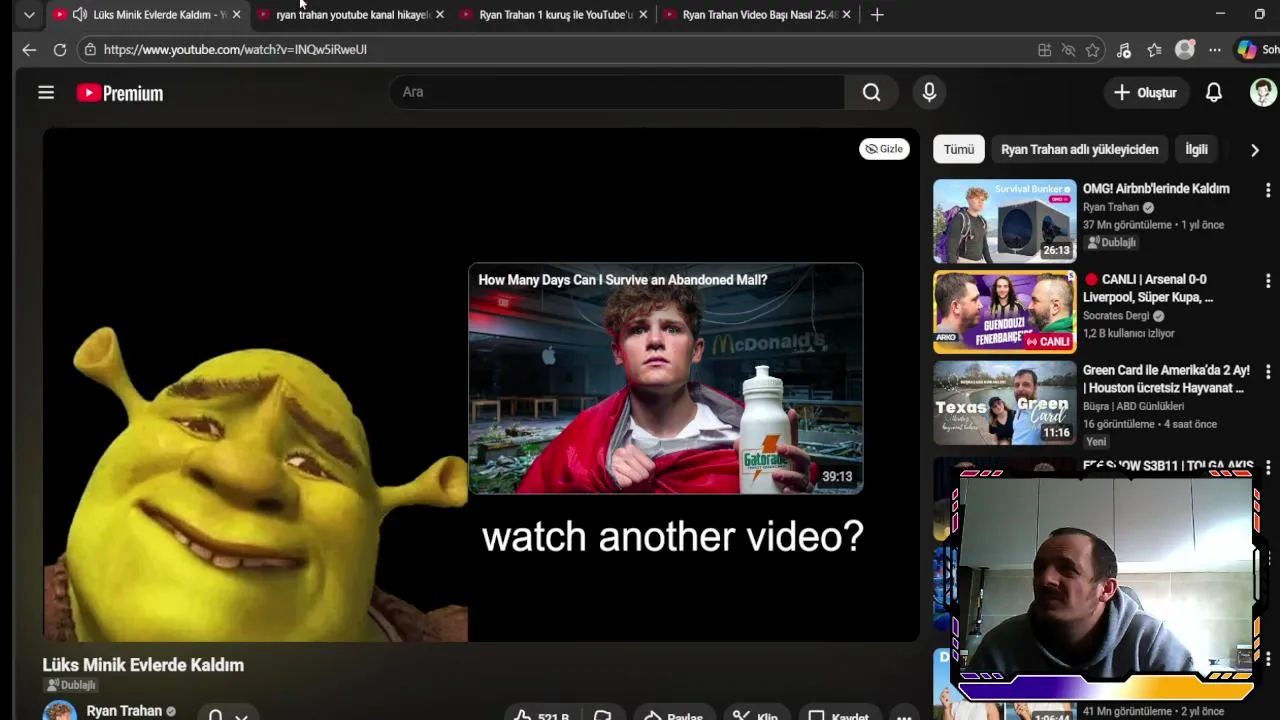Switch to 'ryan trahan youtube kanal hikaye' tab
Viewport: 1280px width, 720px height.
point(350,15)
